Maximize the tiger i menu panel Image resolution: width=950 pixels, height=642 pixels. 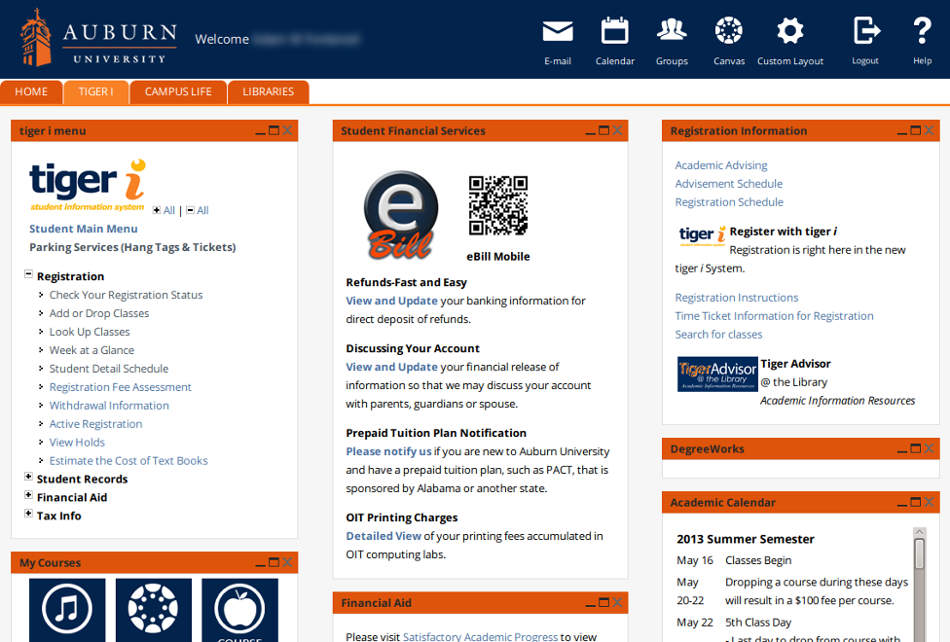point(274,130)
